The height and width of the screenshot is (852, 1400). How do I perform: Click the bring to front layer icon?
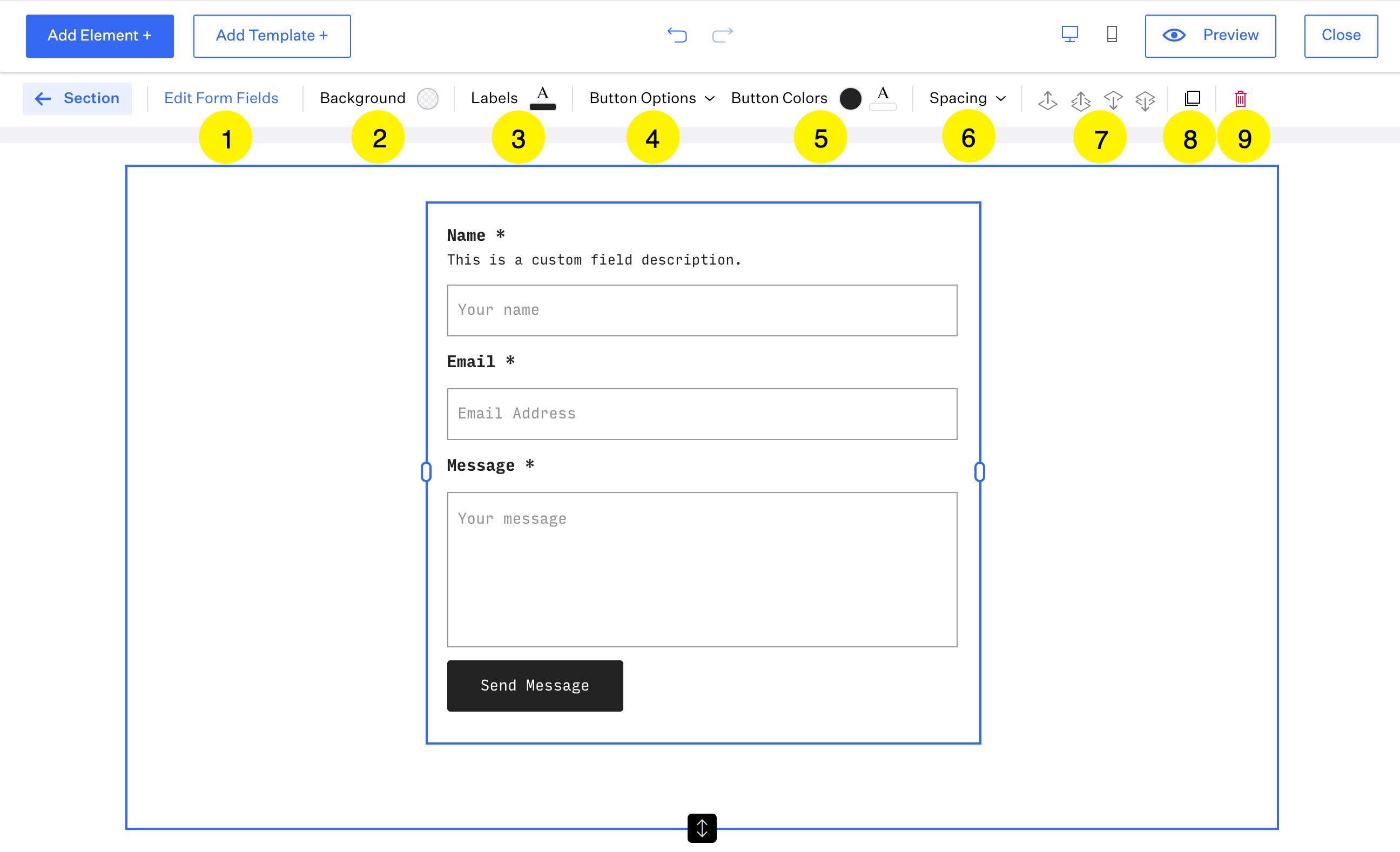pyautogui.click(x=1080, y=99)
